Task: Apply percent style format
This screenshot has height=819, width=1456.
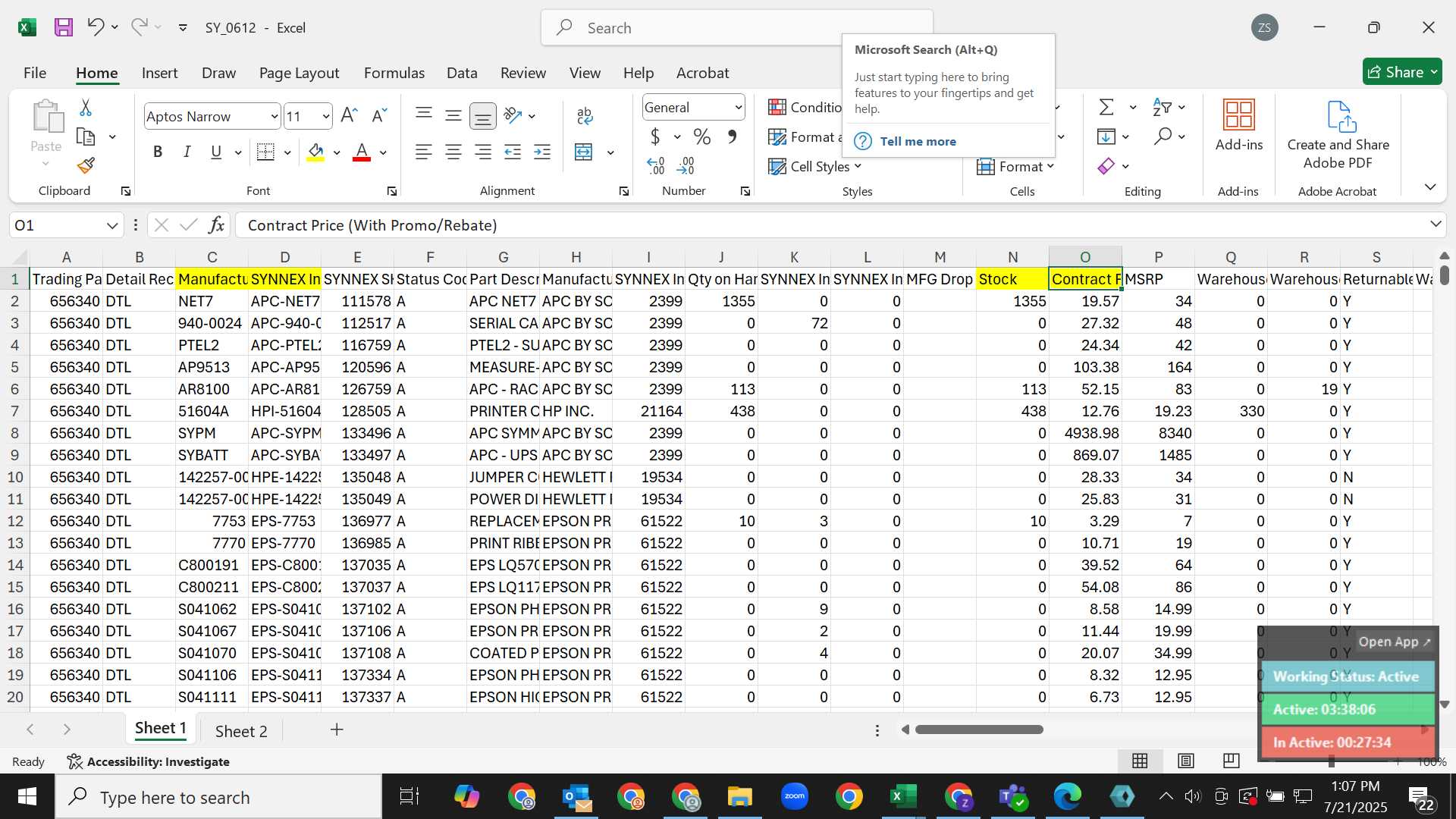Action: click(702, 136)
